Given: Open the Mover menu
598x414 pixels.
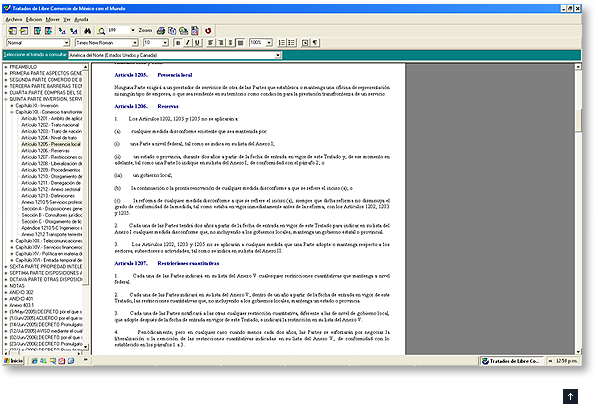Looking at the screenshot, I should 53,19.
